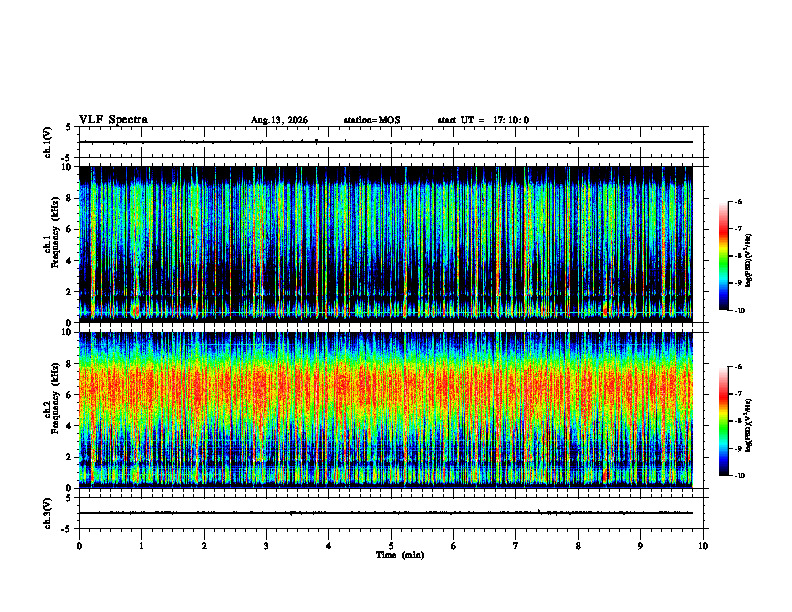Click the ch.2 Frequency (kHz) axis label
The height and width of the screenshot is (612, 792).
51,398
